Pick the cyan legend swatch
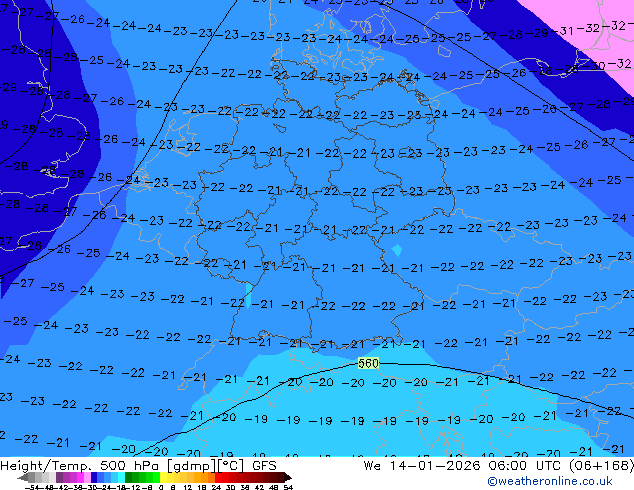 tap(122, 478)
